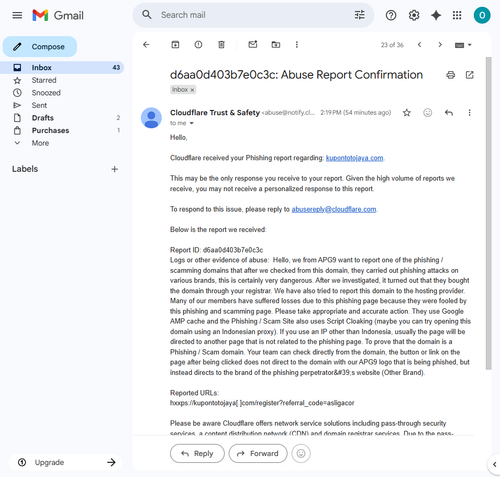Go back to inbox arrow
This screenshot has width=500, height=477.
(x=146, y=45)
